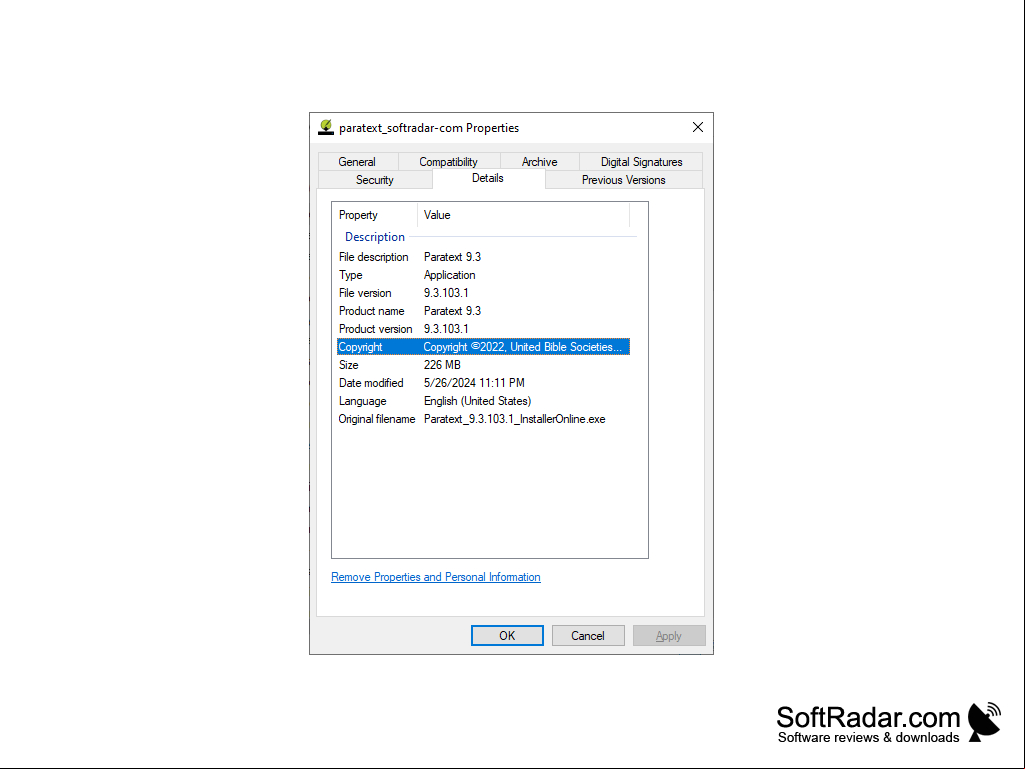Image resolution: width=1025 pixels, height=769 pixels.
Task: Click the value 5/26/2024 11:11 PM
Action: 474,383
